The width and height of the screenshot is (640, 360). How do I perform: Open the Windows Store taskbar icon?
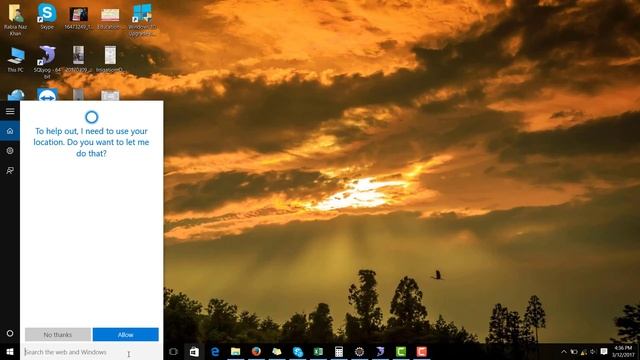[194, 351]
